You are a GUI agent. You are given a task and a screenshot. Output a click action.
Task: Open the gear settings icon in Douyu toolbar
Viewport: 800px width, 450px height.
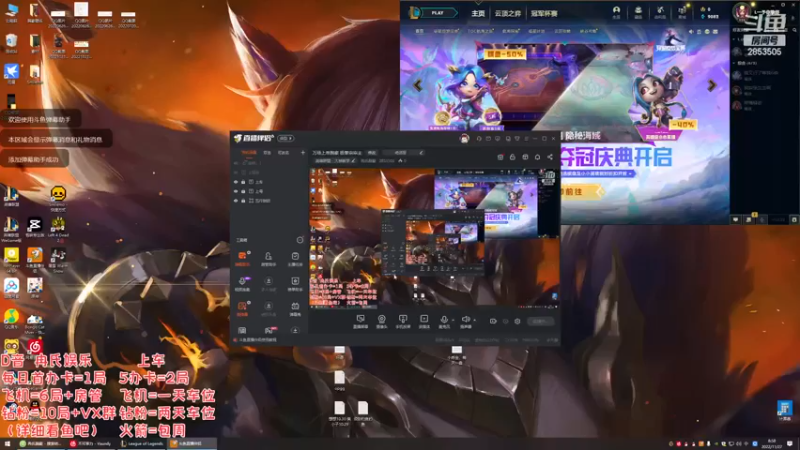click(x=517, y=321)
